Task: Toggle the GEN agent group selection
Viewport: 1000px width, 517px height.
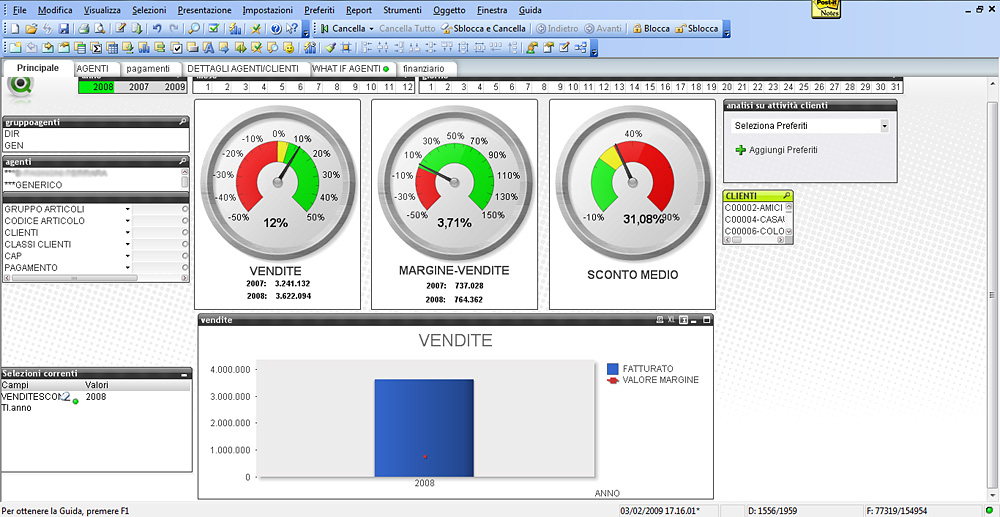Action: 14,145
